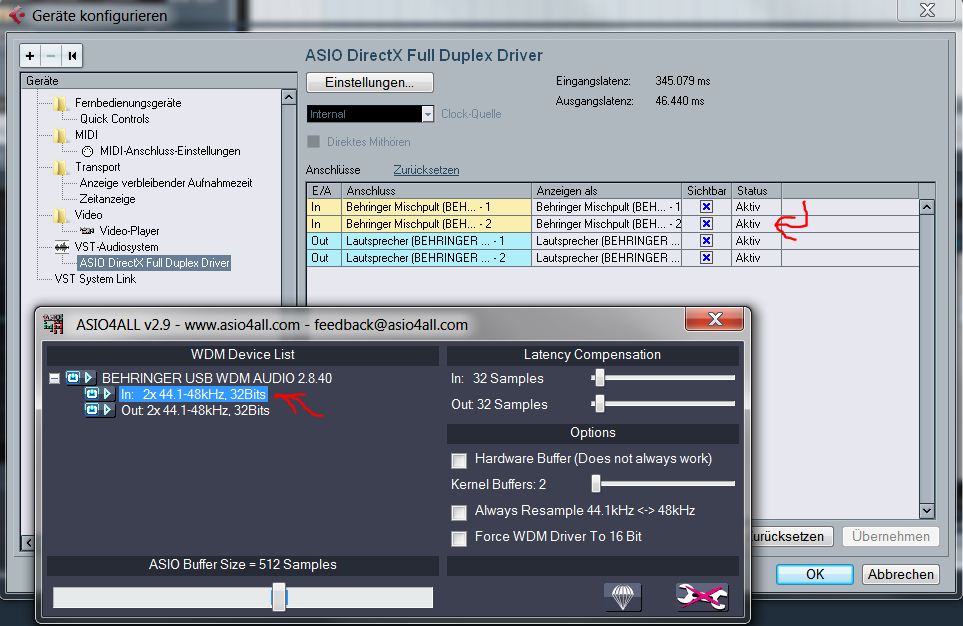Toggle power icon of Out 2x 44.1-48kHz entry
The width and height of the screenshot is (963, 626).
pos(92,409)
